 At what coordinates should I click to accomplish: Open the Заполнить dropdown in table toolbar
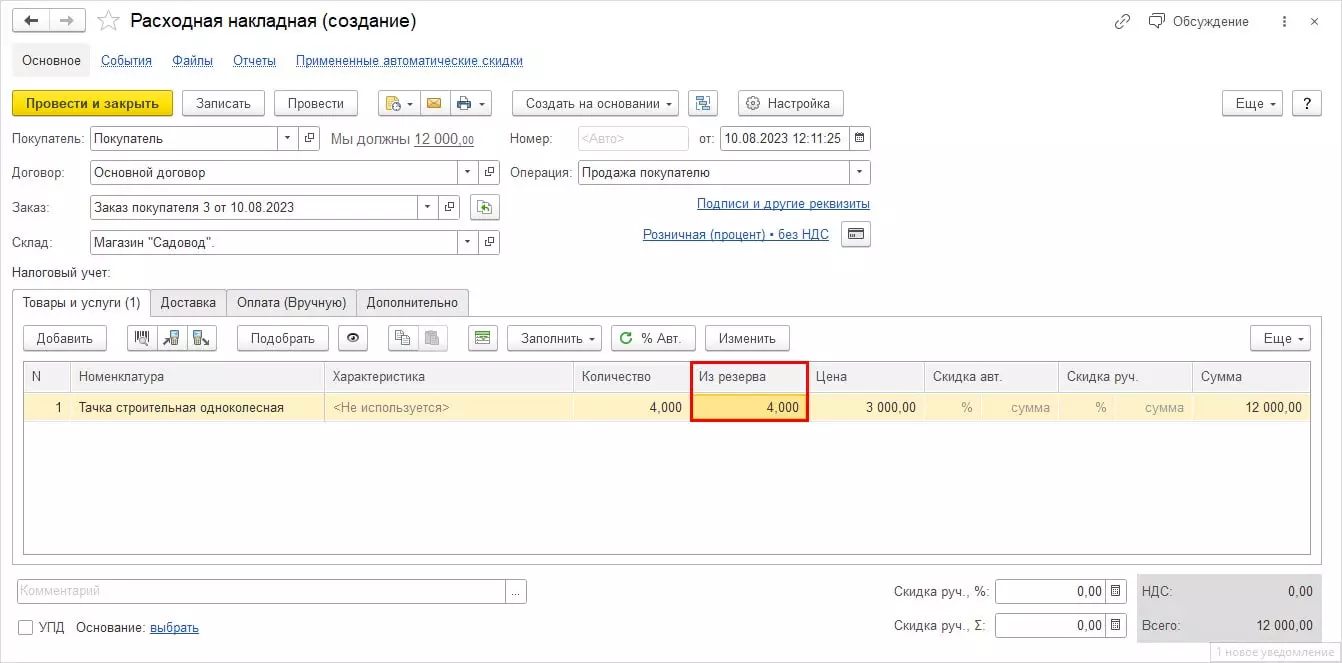pyautogui.click(x=554, y=338)
